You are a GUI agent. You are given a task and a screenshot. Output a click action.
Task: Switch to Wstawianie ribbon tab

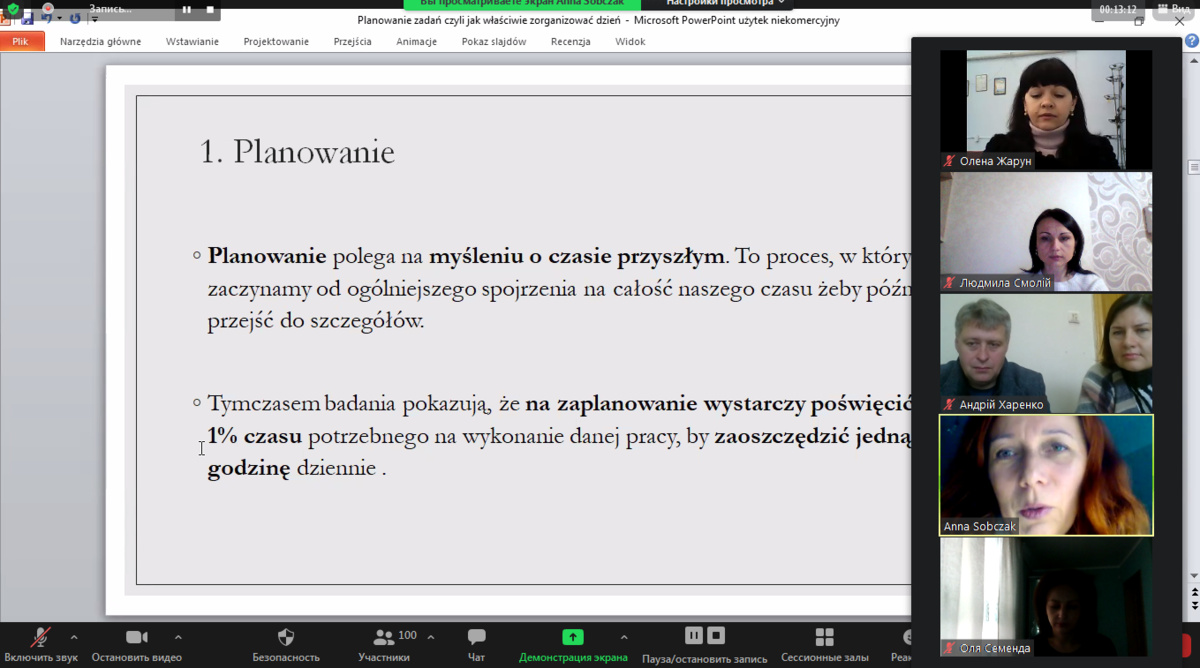(192, 42)
